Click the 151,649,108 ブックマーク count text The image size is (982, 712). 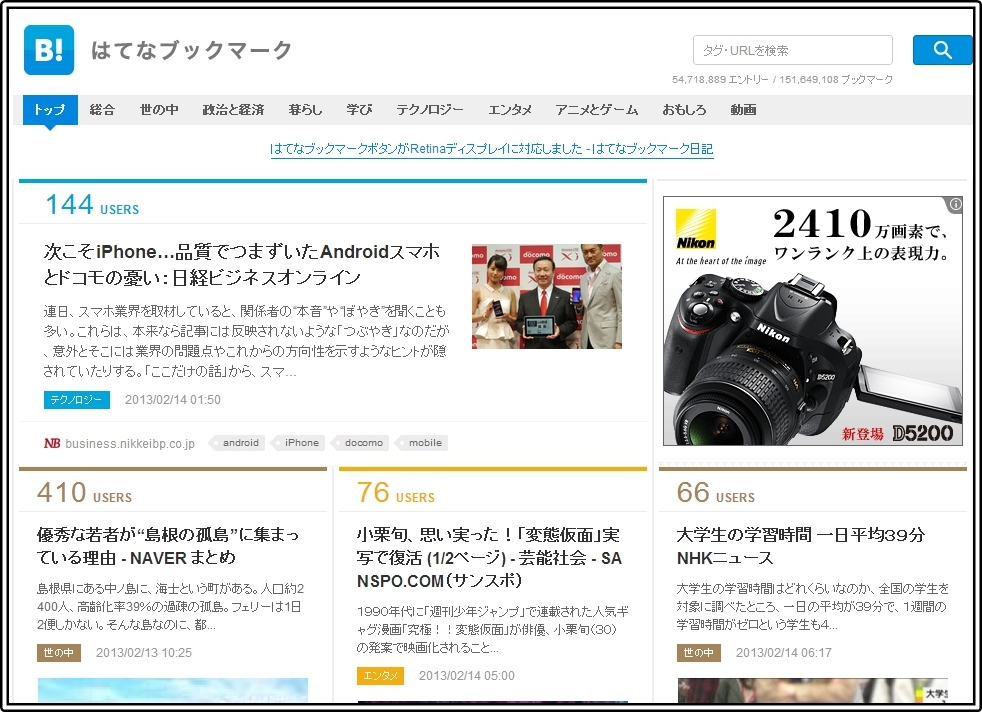pos(836,80)
